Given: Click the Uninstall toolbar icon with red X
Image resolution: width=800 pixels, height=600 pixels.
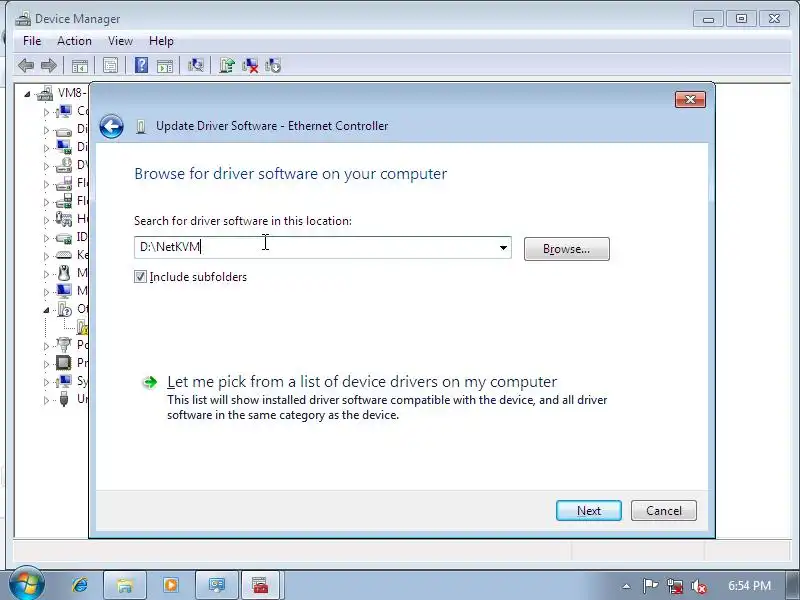Looking at the screenshot, I should (x=250, y=65).
